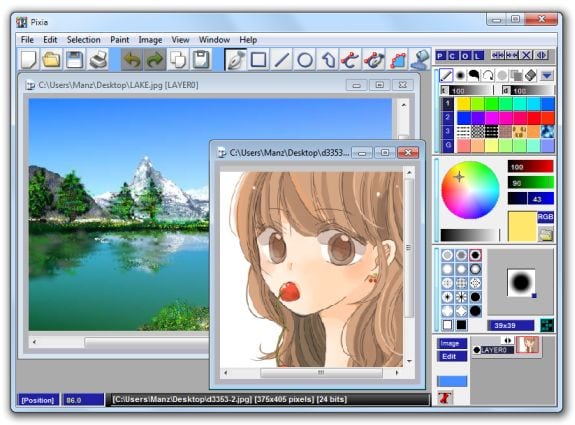
Task: Choose the eraser mode
Action: (x=531, y=76)
